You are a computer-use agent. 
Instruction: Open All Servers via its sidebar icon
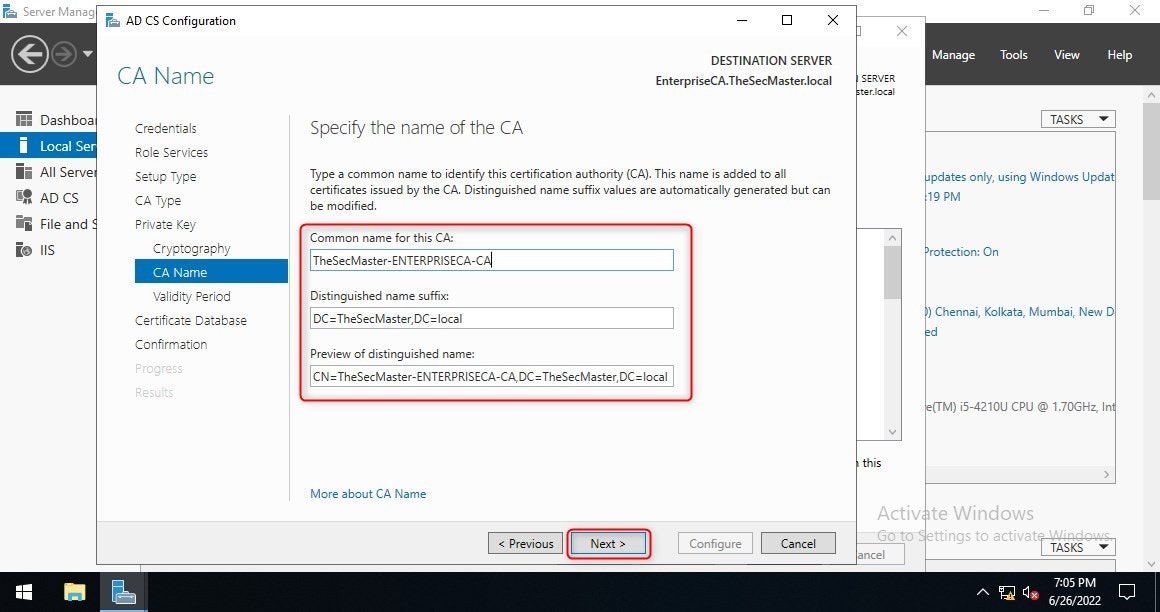coord(24,172)
